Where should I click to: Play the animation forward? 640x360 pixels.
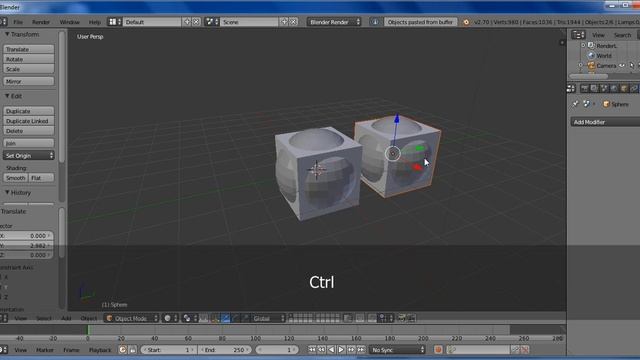coord(341,350)
